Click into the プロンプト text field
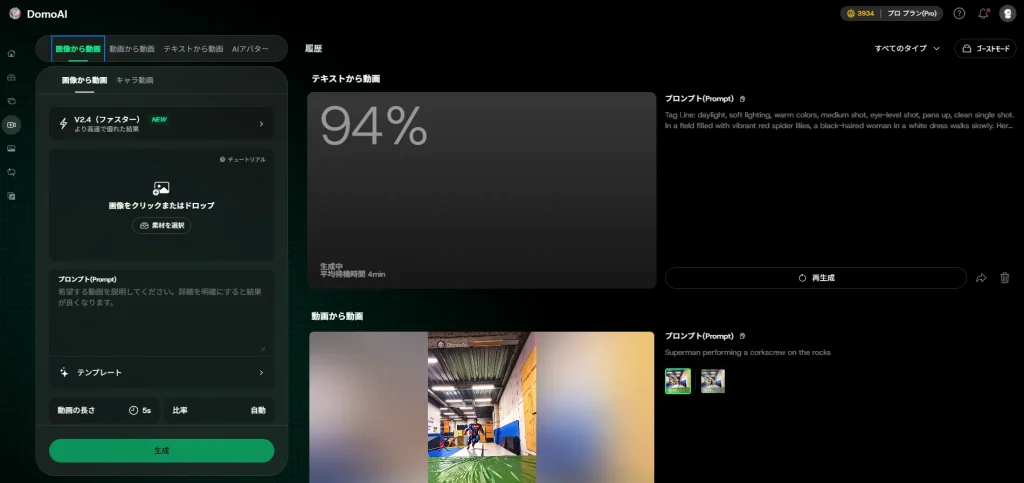Image resolution: width=1024 pixels, height=483 pixels. tap(161, 320)
